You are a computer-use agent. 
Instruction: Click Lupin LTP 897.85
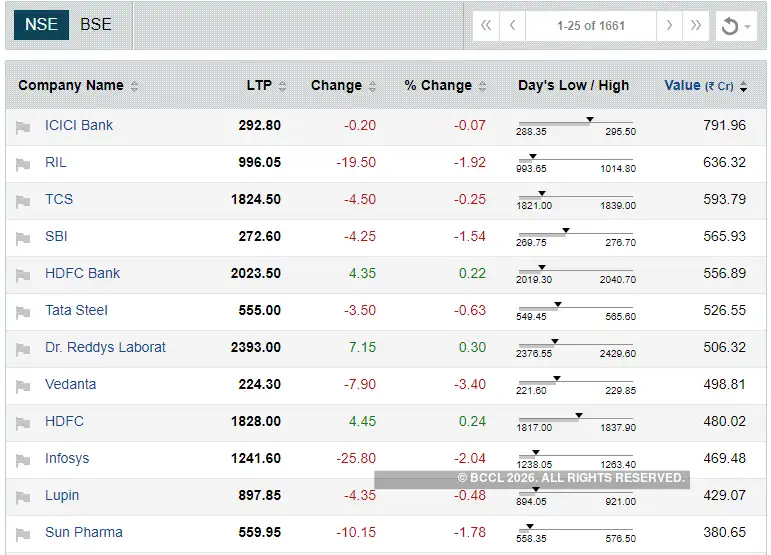point(260,496)
